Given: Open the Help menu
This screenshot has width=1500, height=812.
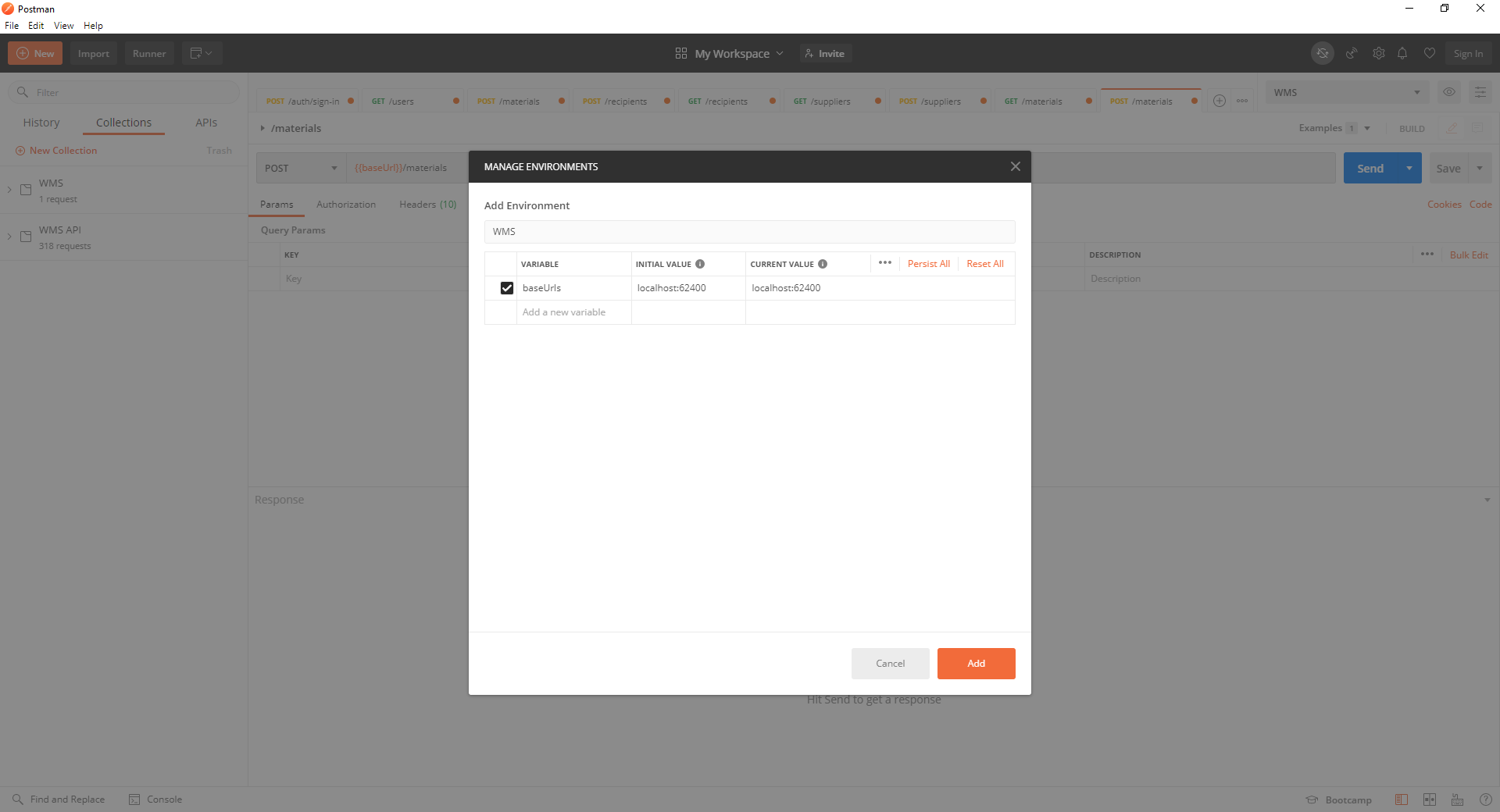Looking at the screenshot, I should (x=93, y=26).
